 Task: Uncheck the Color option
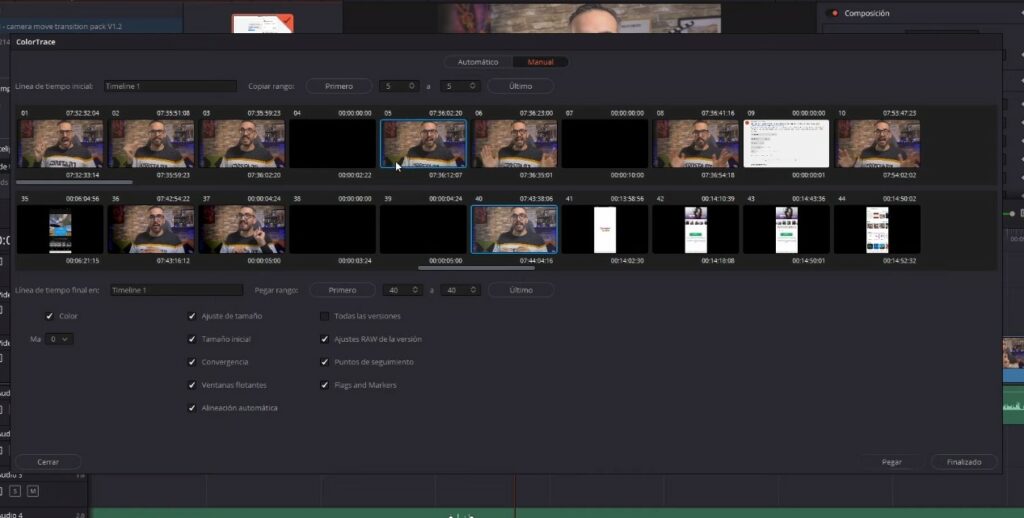(x=50, y=316)
